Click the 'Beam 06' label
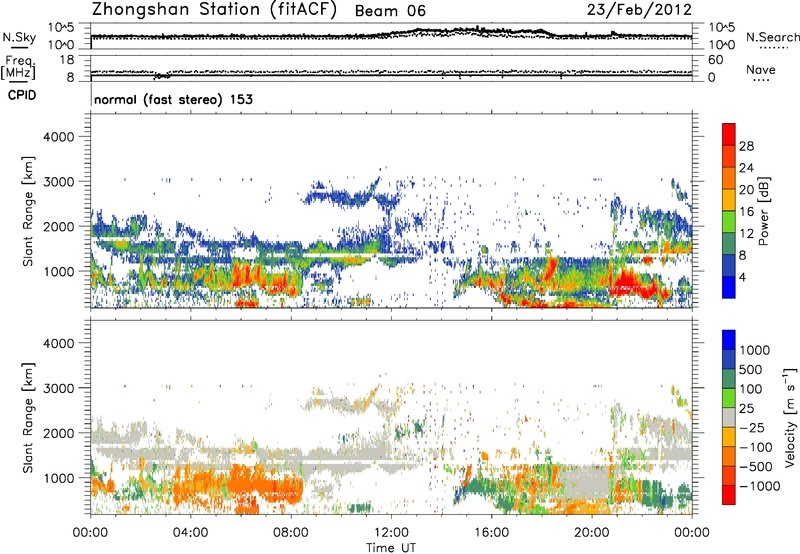Viewport: 800px width, 554px height. pos(390,11)
